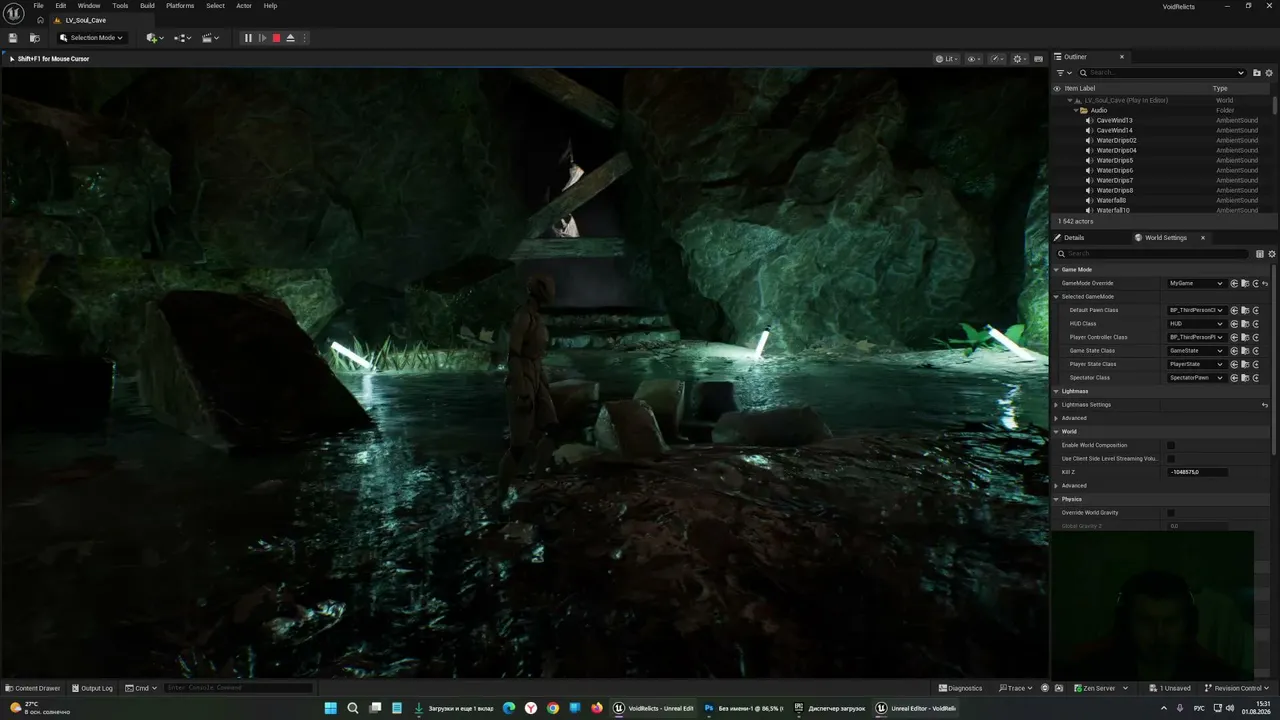Viewport: 1280px width, 720px height.
Task: Focus the Outliner search field
Action: pyautogui.click(x=1161, y=73)
